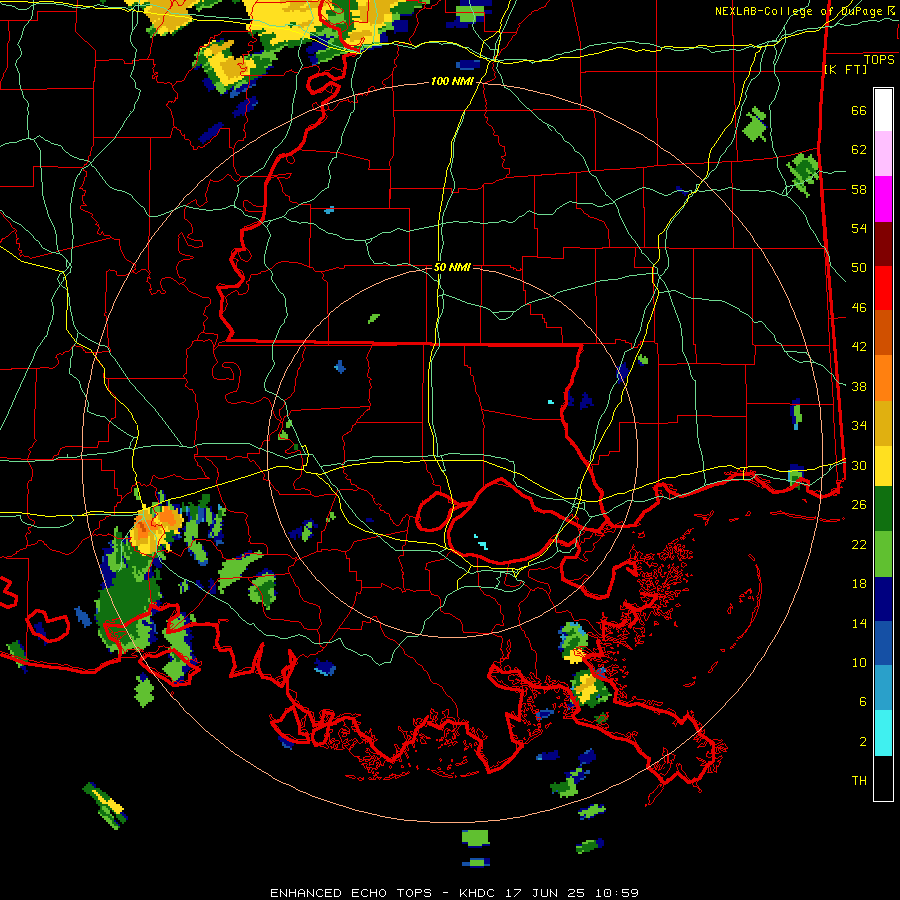This screenshot has width=900, height=900.
Task: Click the 46 legend value
Action: [x=859, y=307]
